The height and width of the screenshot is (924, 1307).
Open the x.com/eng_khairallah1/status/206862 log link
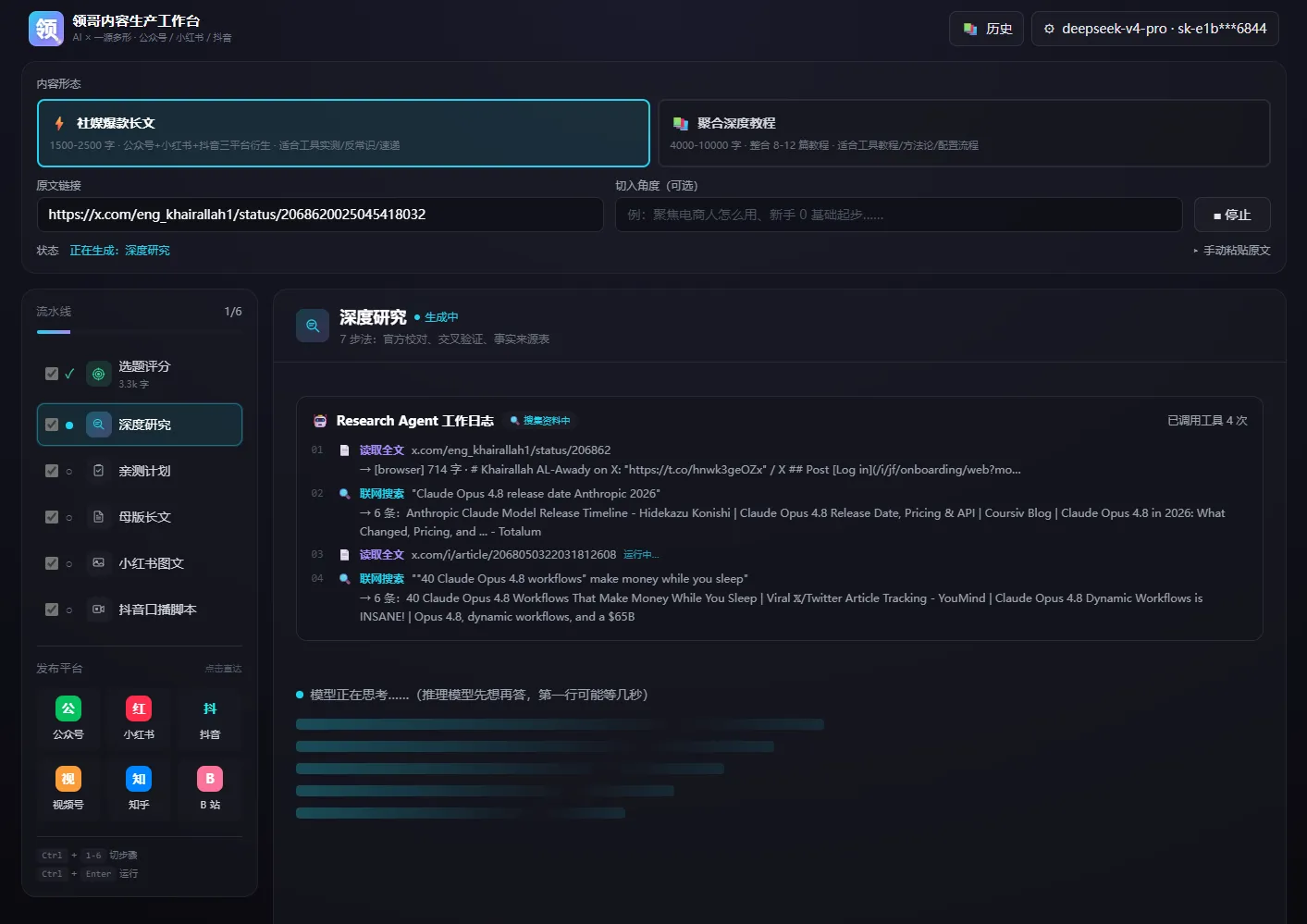coord(511,450)
